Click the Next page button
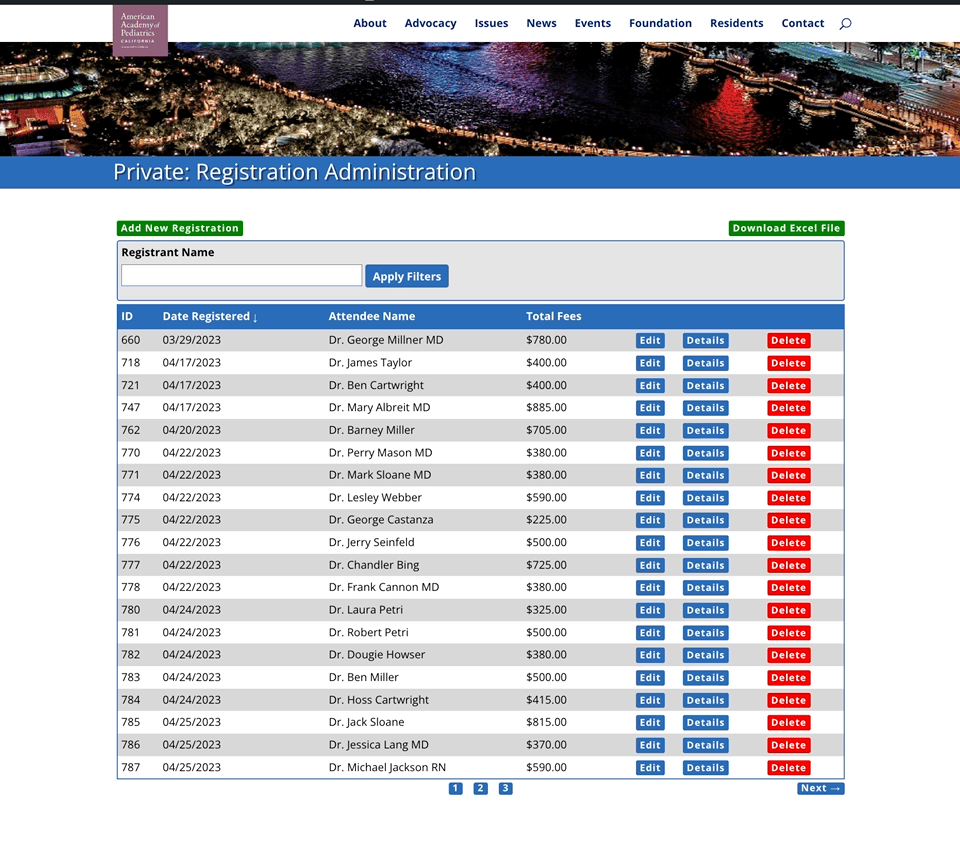Viewport: 960px width, 857px height. [x=820, y=788]
